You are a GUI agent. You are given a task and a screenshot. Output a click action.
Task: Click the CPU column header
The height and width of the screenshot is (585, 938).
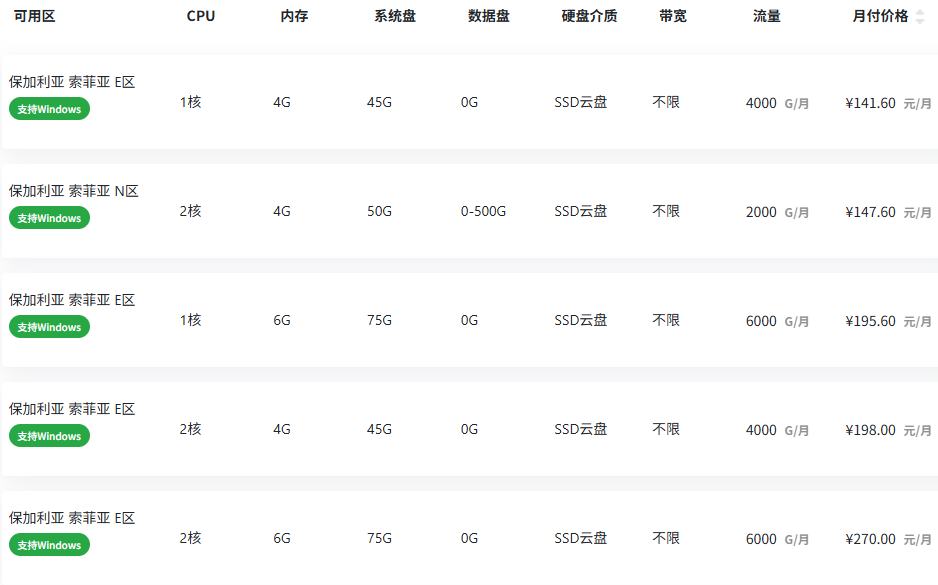(x=201, y=16)
